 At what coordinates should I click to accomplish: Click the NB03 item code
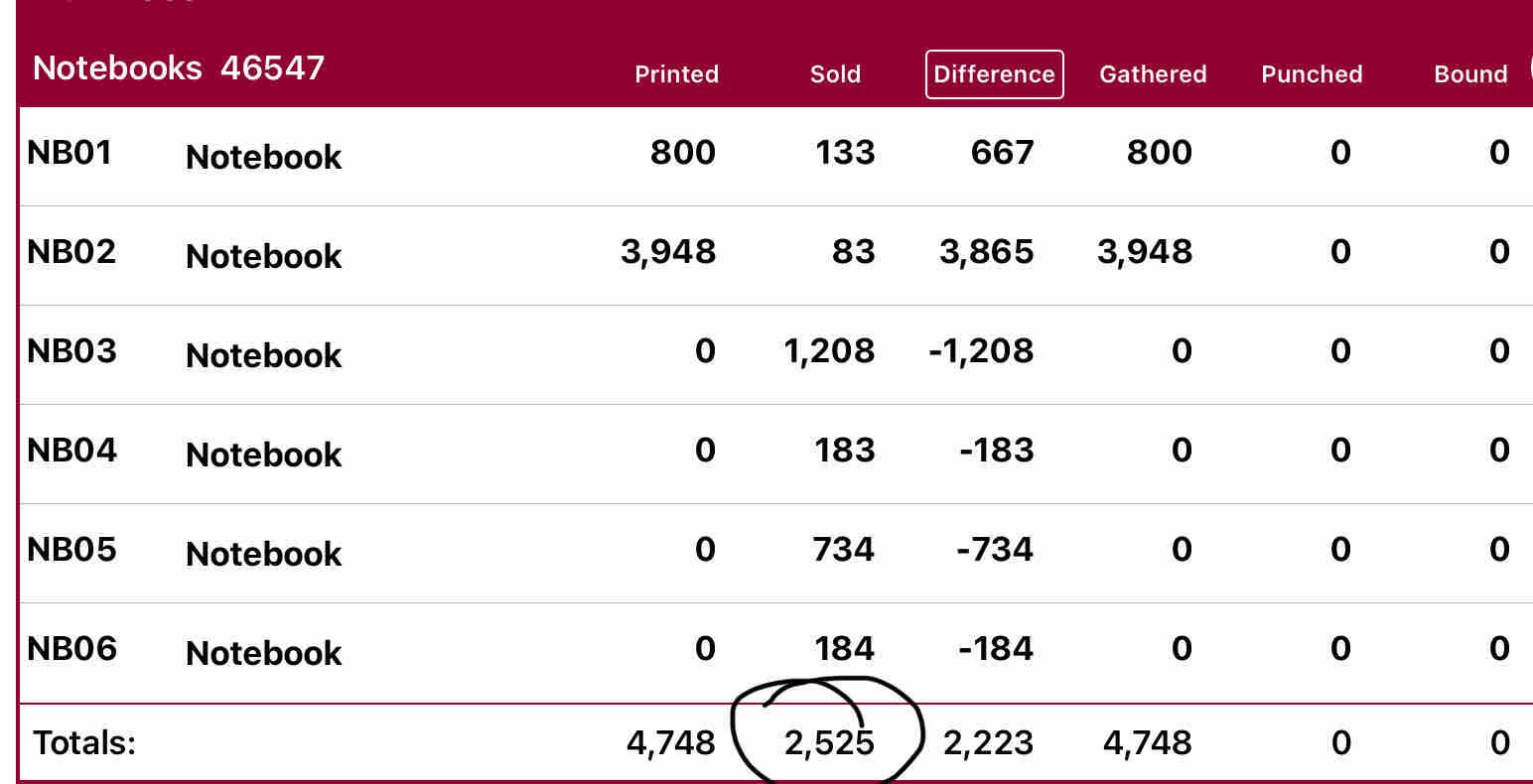71,351
